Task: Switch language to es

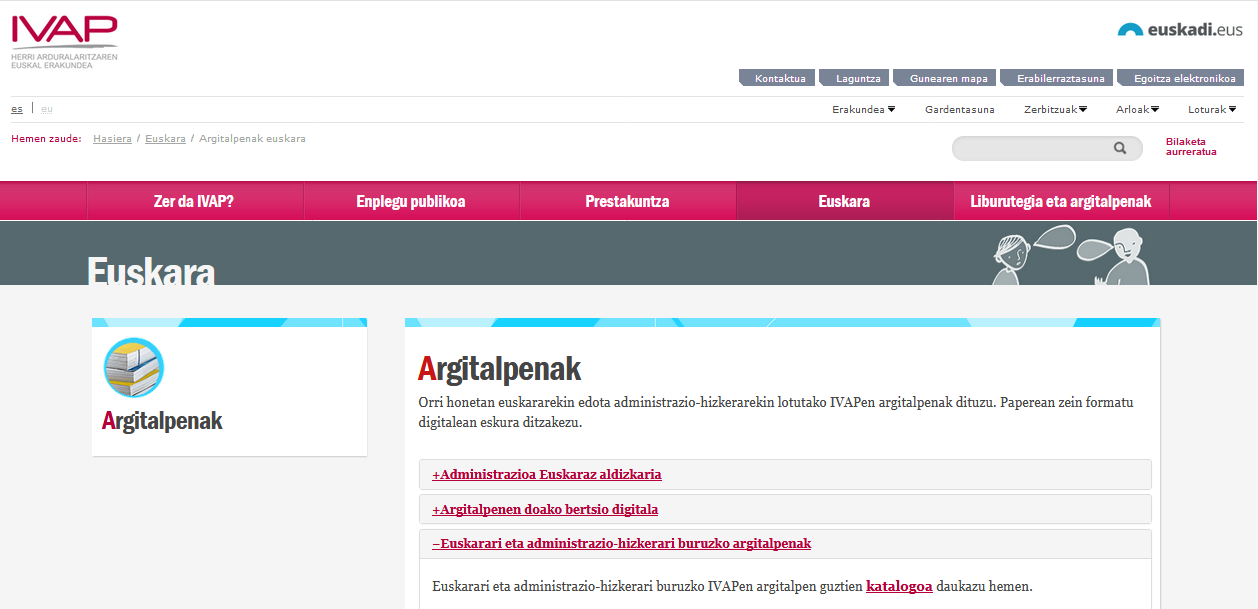Action: 17,109
